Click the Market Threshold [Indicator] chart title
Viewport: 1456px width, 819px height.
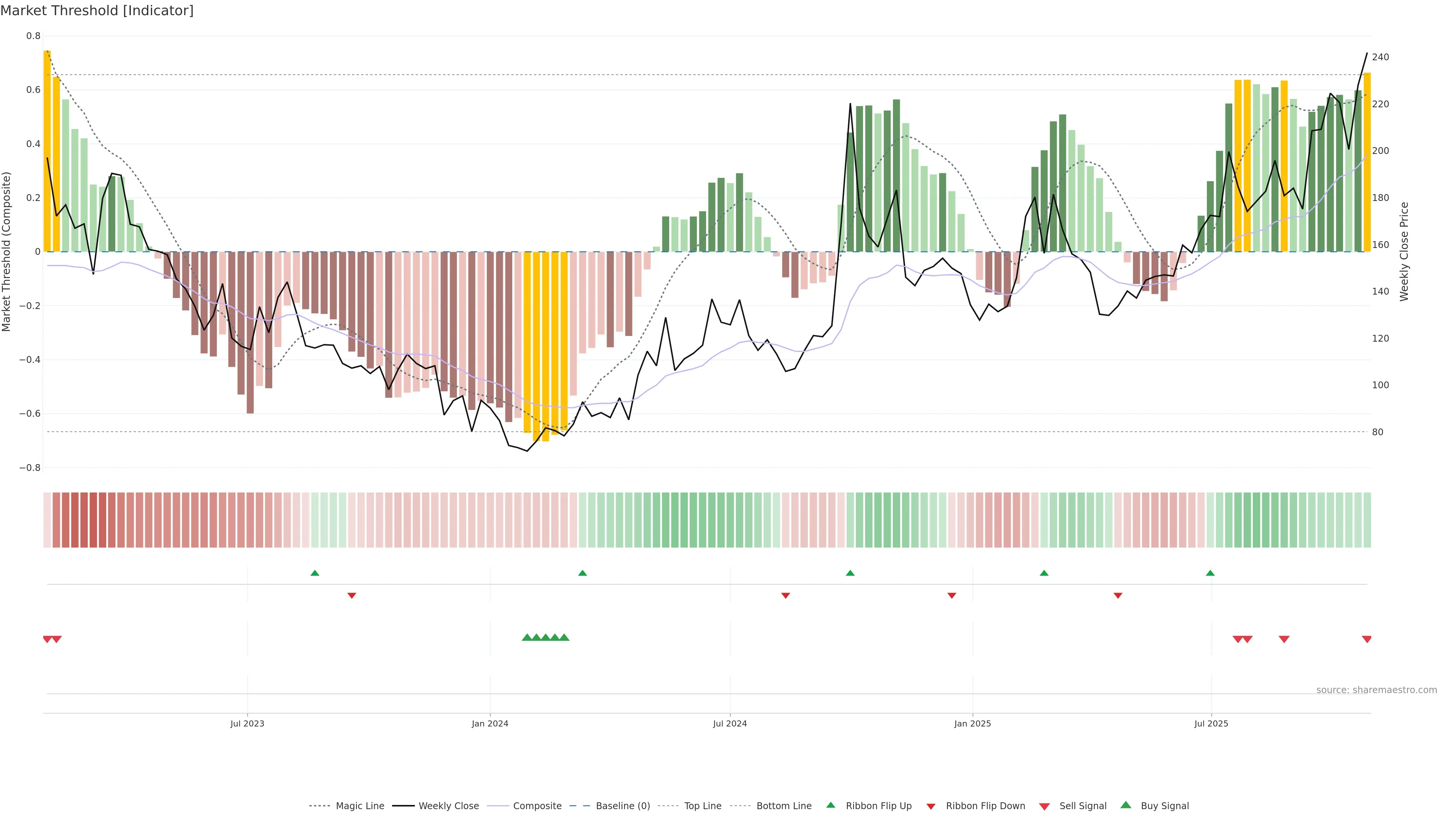[97, 11]
